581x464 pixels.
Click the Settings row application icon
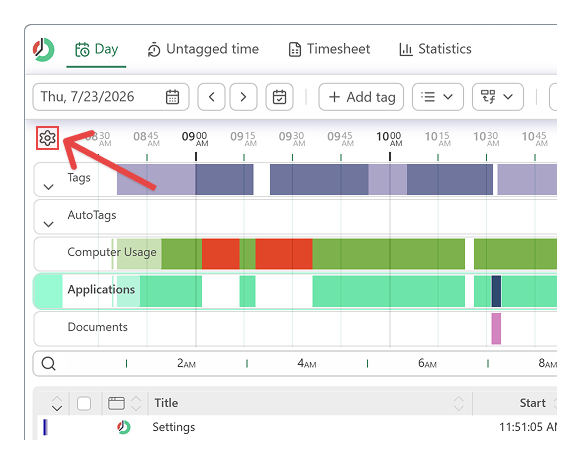(124, 427)
